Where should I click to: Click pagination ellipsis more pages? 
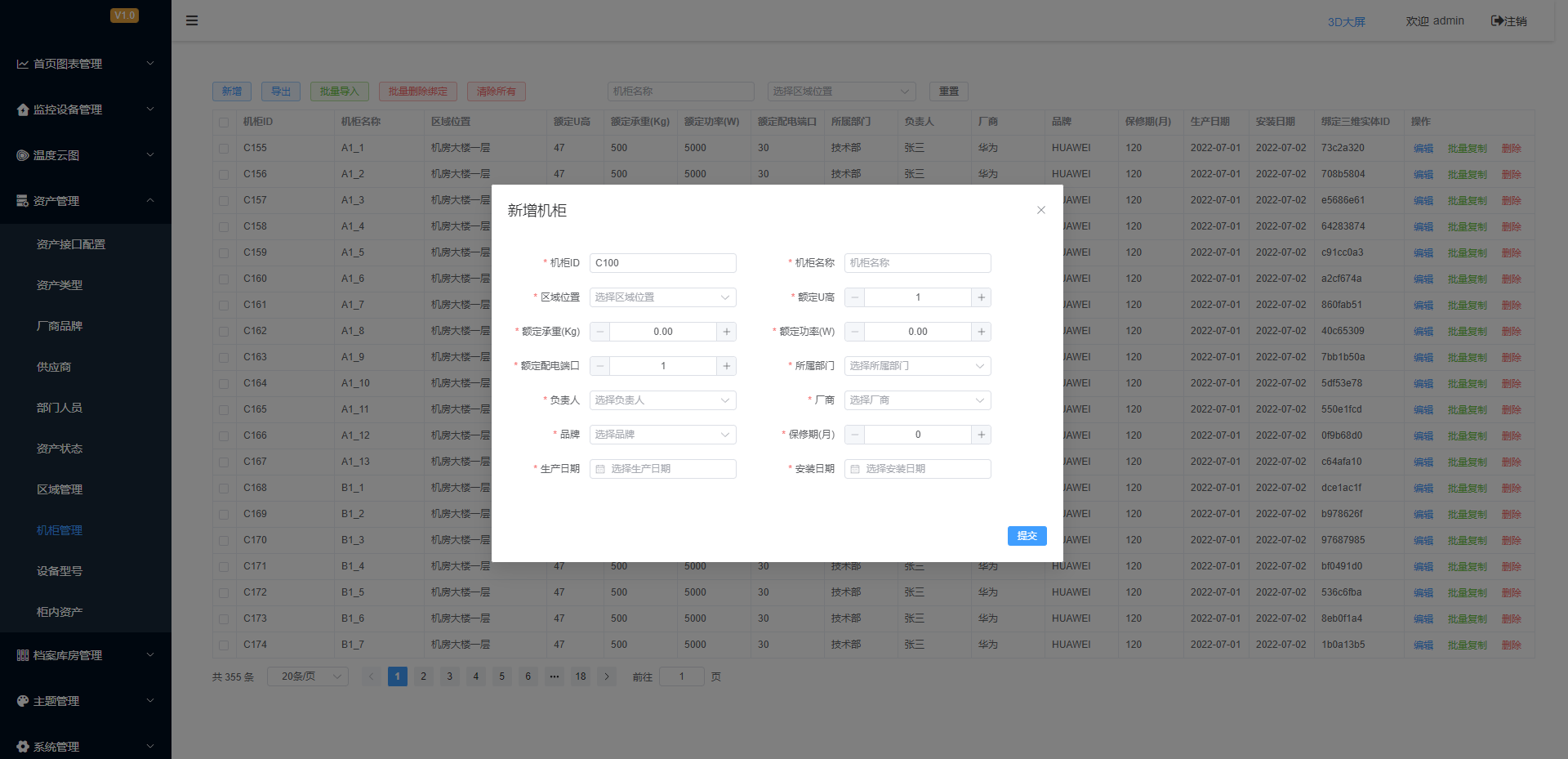555,676
